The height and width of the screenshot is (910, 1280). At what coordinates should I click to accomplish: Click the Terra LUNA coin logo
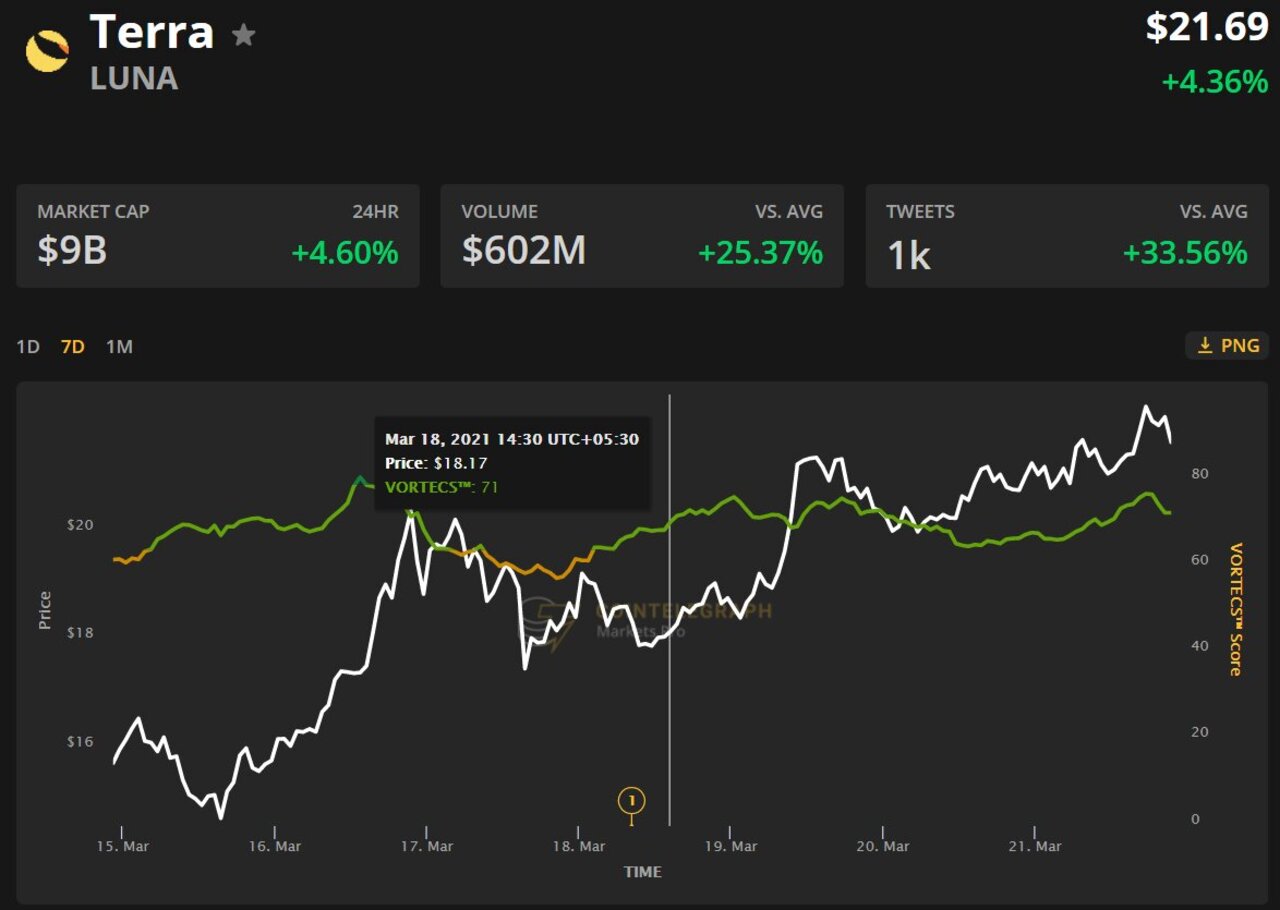(x=47, y=51)
